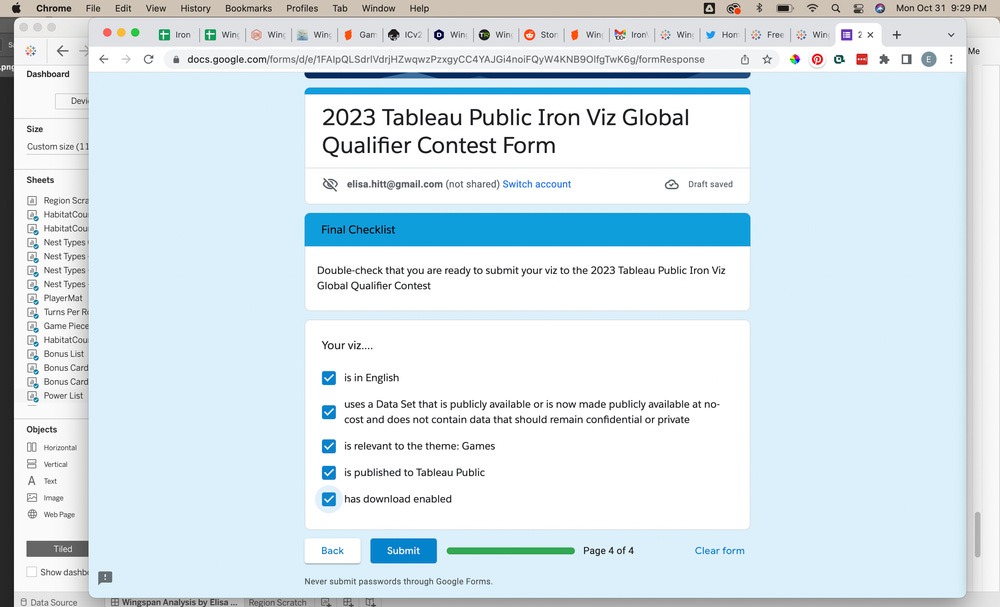Open macOS Control Center icon
The height and width of the screenshot is (607, 1000).
[858, 8]
